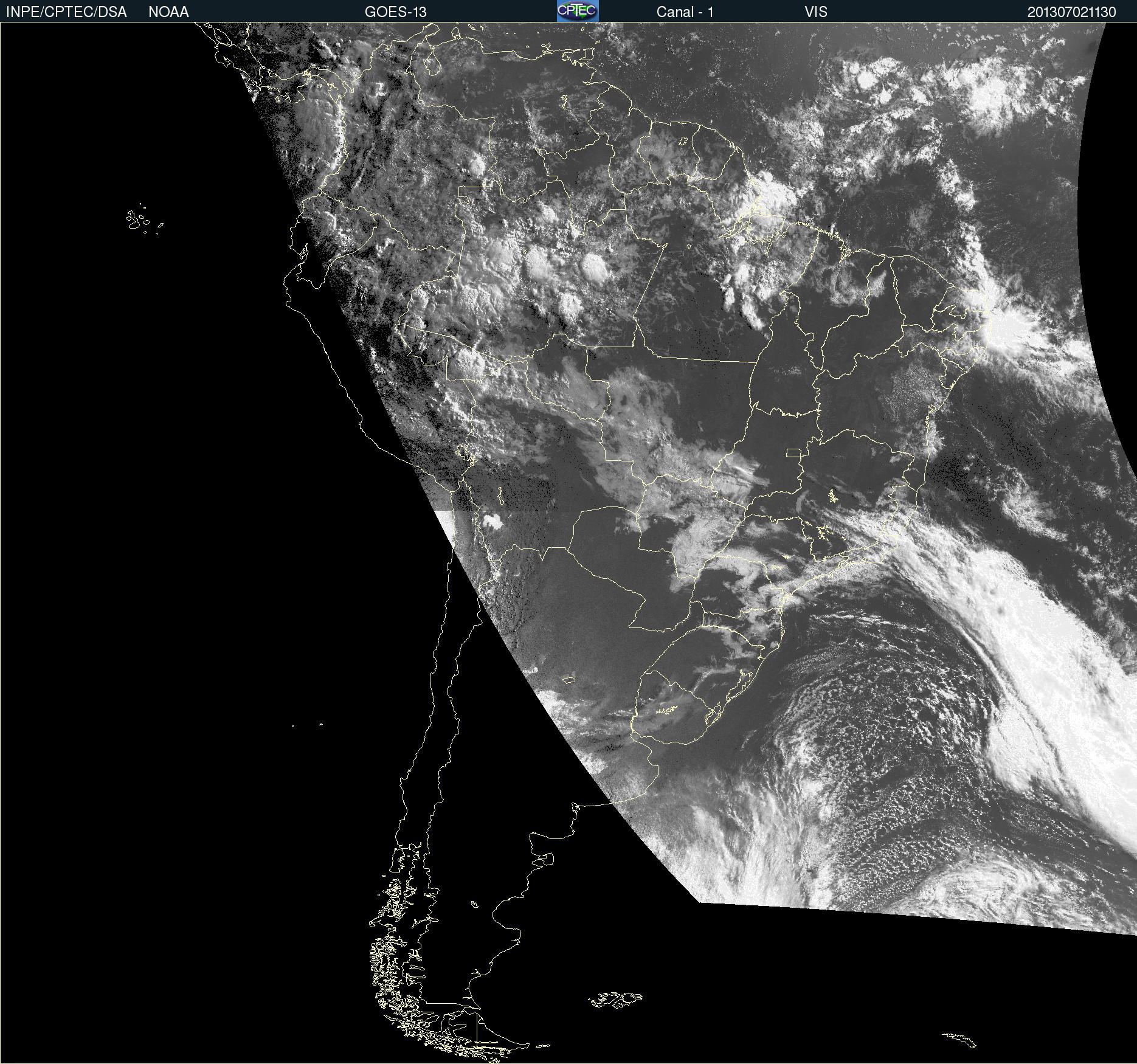Image resolution: width=1137 pixels, height=1064 pixels.
Task: Click the Falkland Islands outline
Action: click(615, 1000)
